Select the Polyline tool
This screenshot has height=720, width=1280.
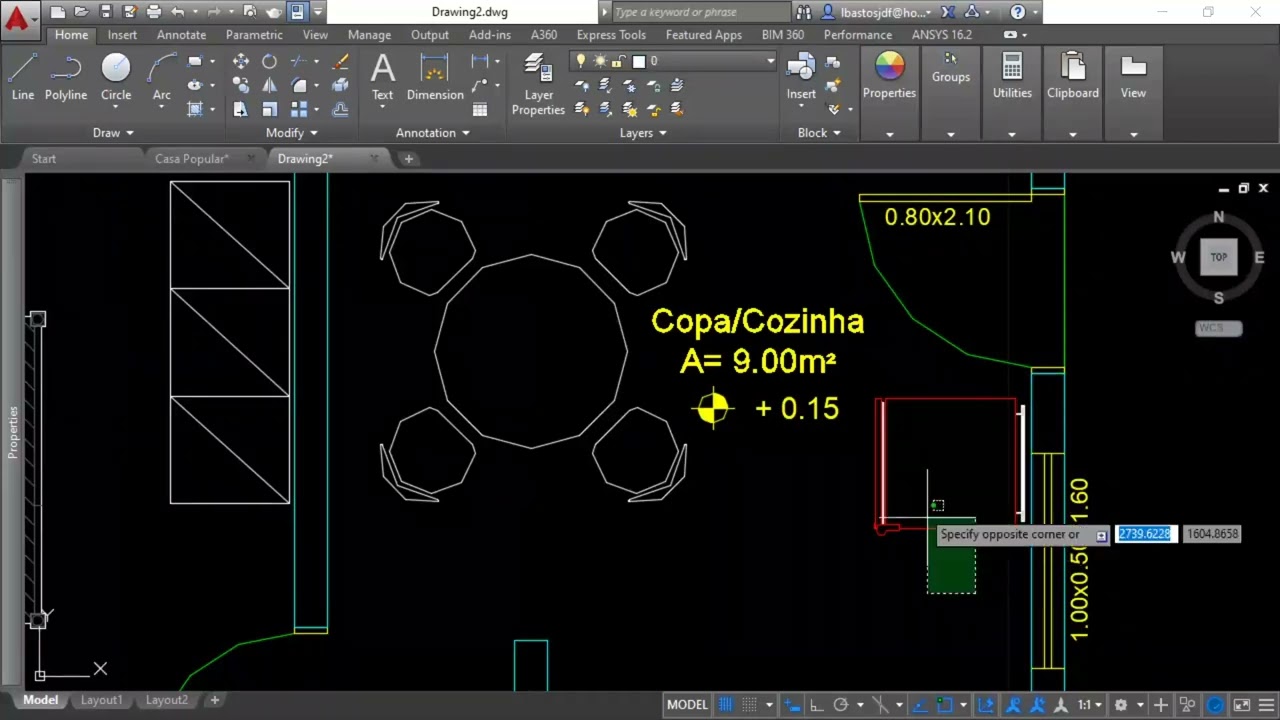click(65, 78)
